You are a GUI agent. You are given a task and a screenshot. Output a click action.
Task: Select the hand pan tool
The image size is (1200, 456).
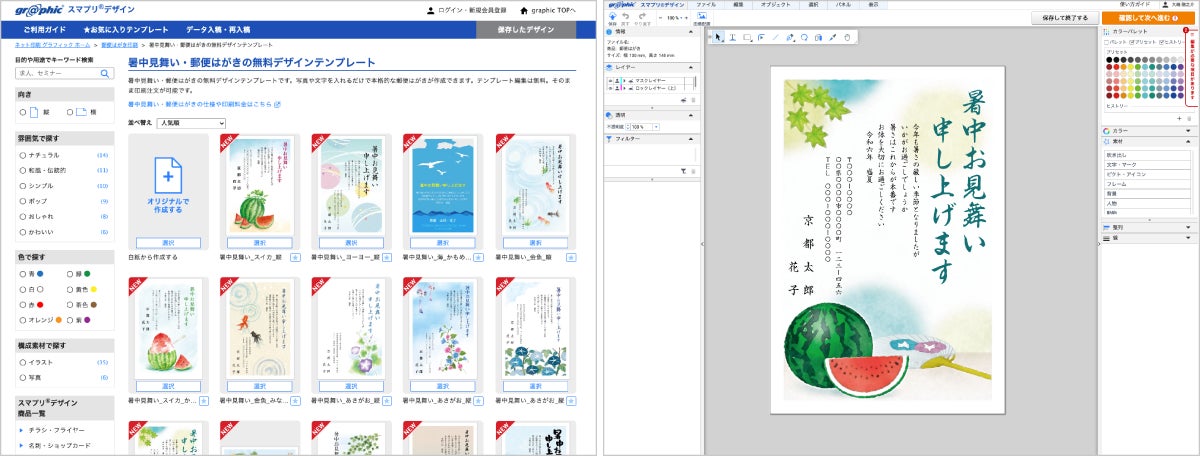847,37
